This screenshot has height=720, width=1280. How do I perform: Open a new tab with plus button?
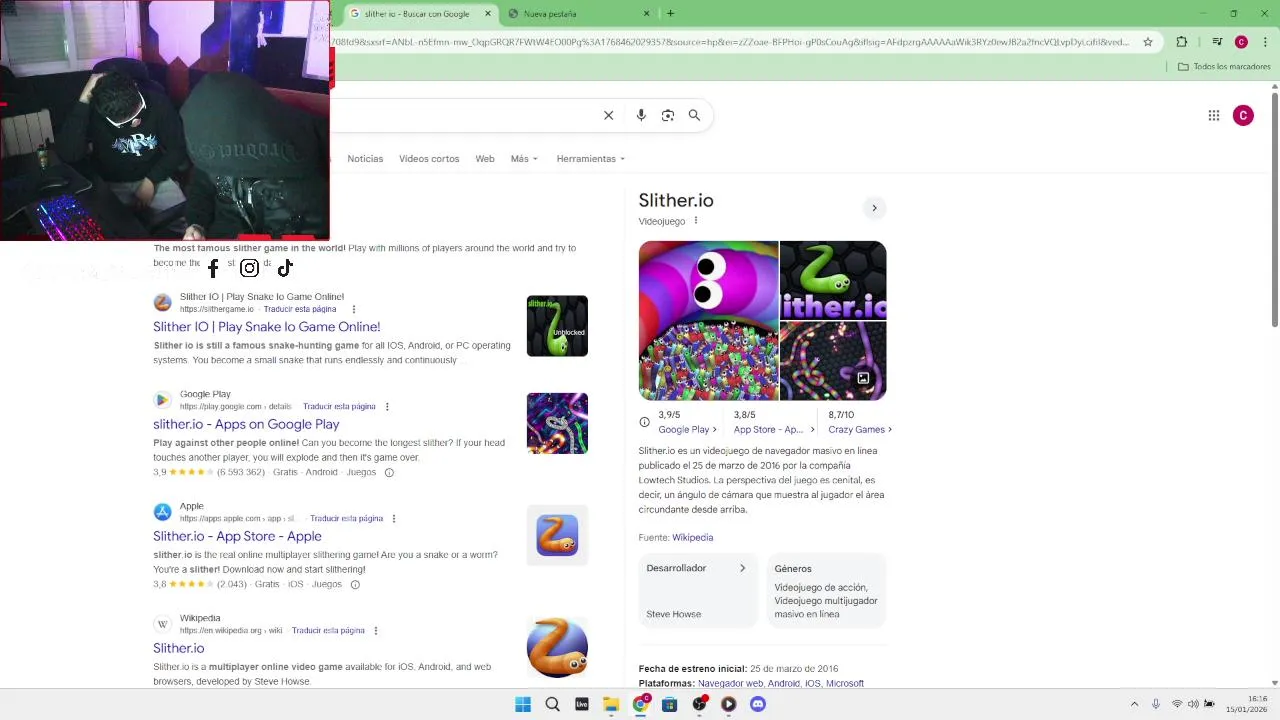point(670,13)
